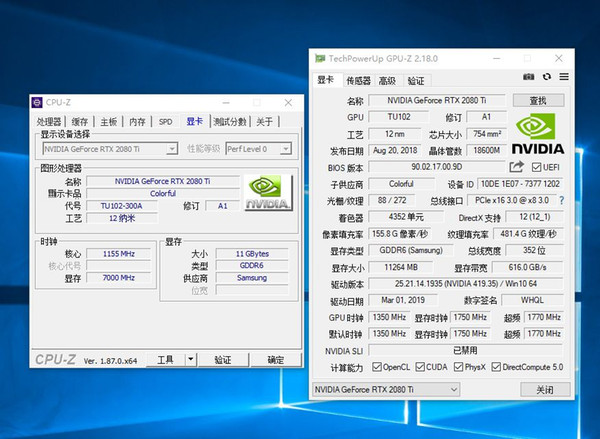Image resolution: width=600 pixels, height=439 pixels.
Task: Toggle the OpenCL checkbox
Action: pyautogui.click(x=377, y=367)
